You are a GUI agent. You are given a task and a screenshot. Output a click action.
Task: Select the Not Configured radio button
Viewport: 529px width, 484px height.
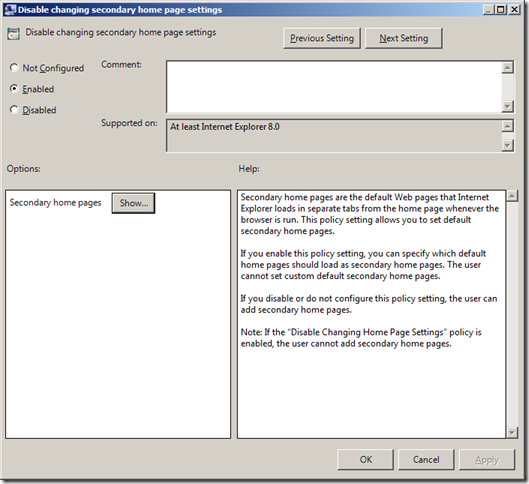[14, 67]
